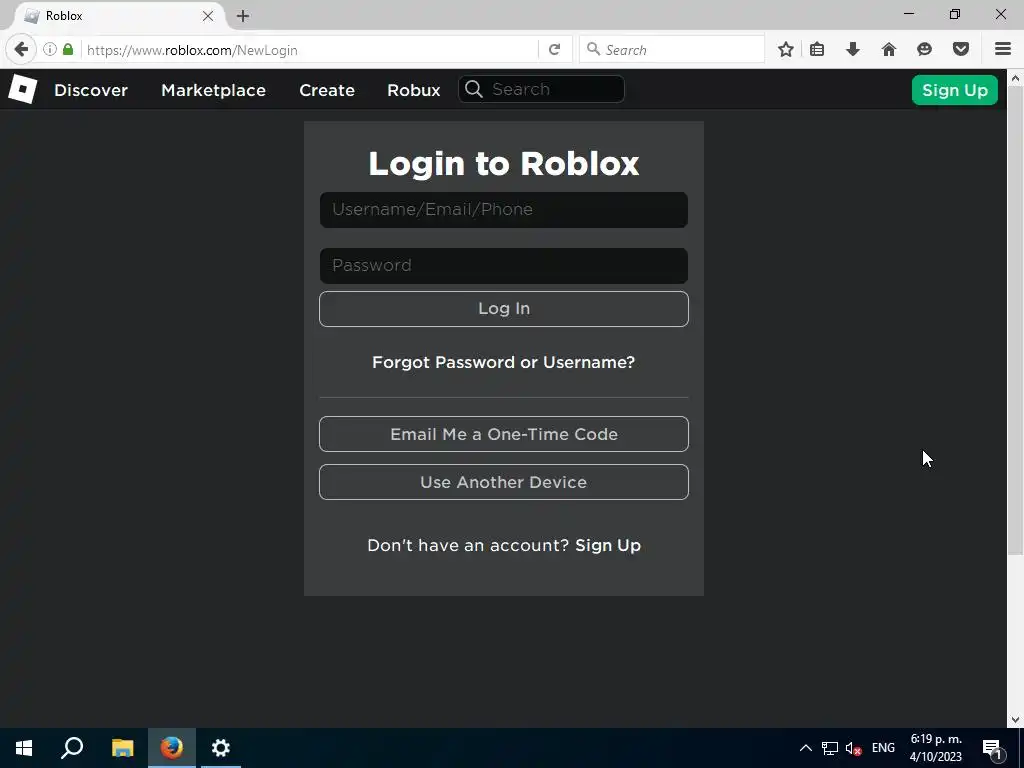Open the downloads arrow icon
The width and height of the screenshot is (1024, 768).
(853, 50)
